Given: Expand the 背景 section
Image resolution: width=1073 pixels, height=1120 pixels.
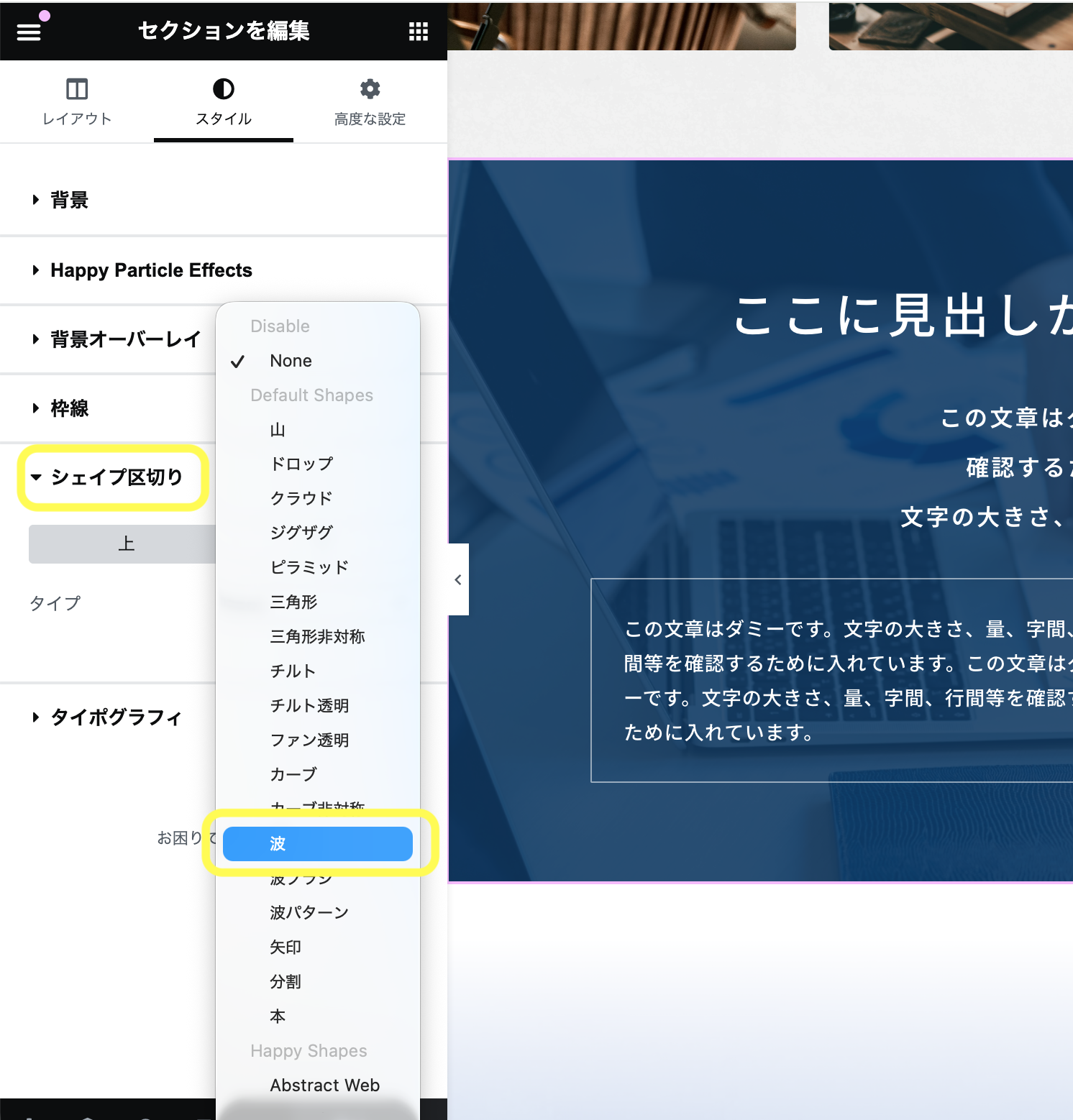Looking at the screenshot, I should pos(69,200).
